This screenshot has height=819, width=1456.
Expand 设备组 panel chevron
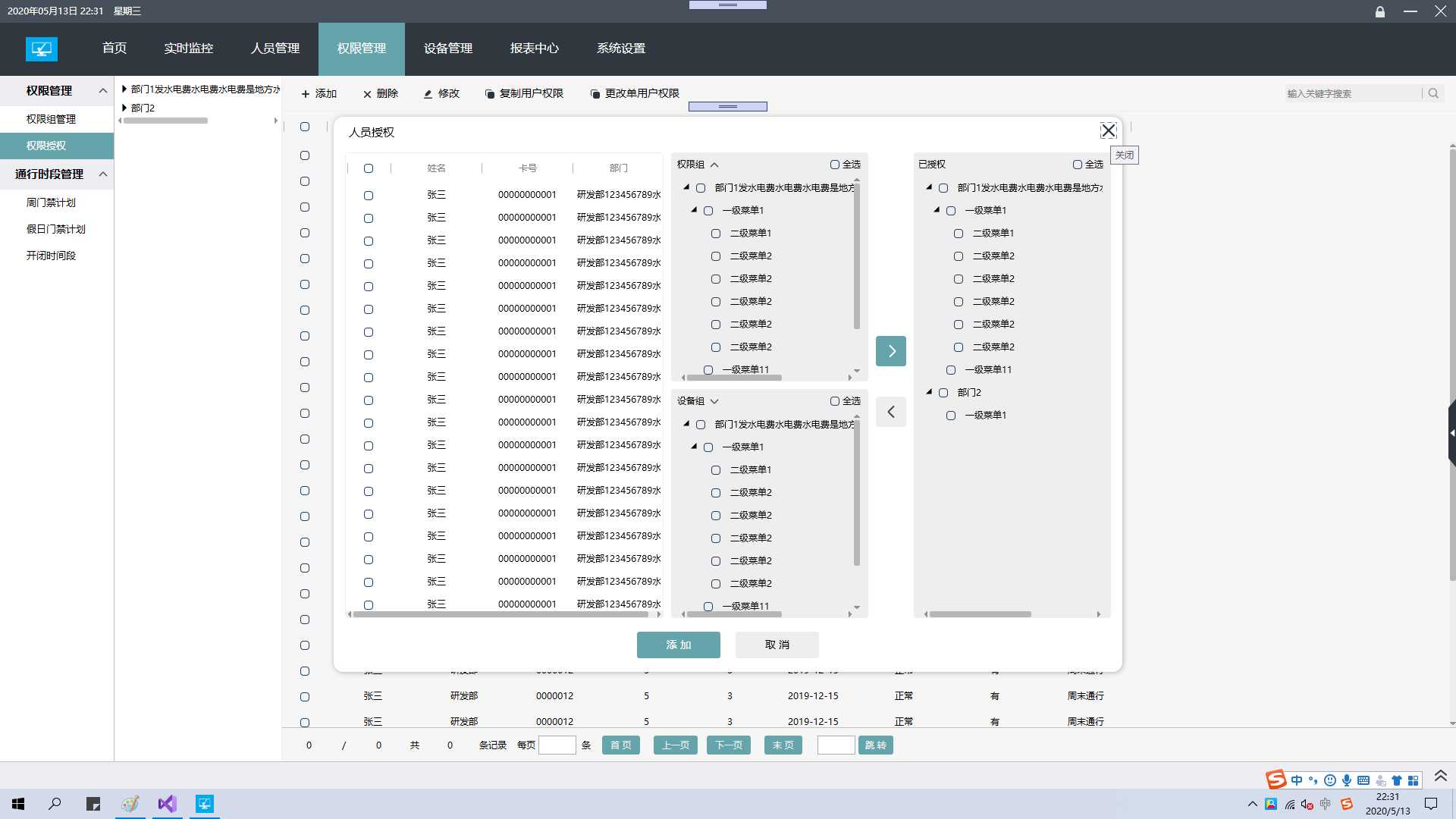[714, 401]
